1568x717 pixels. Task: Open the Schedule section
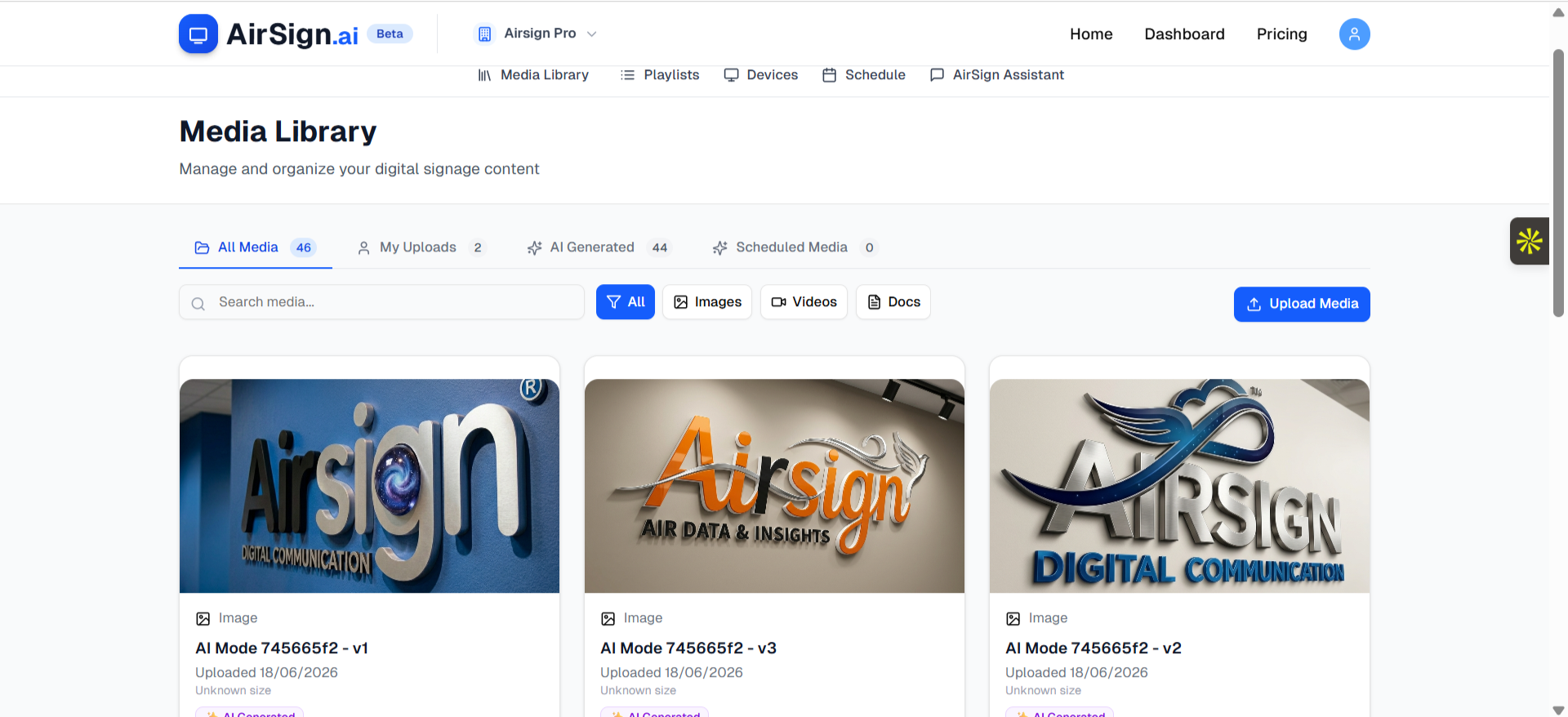pyautogui.click(x=864, y=75)
